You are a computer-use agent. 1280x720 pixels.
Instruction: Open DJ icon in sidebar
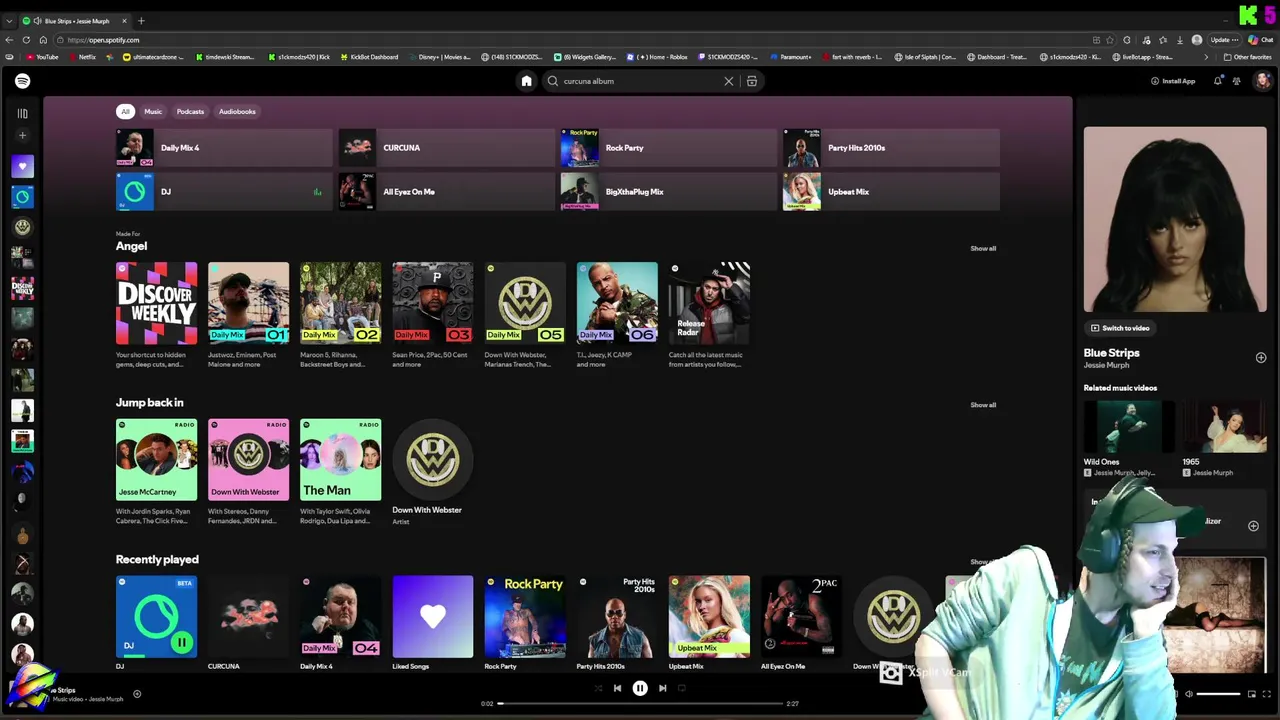pyautogui.click(x=22, y=197)
